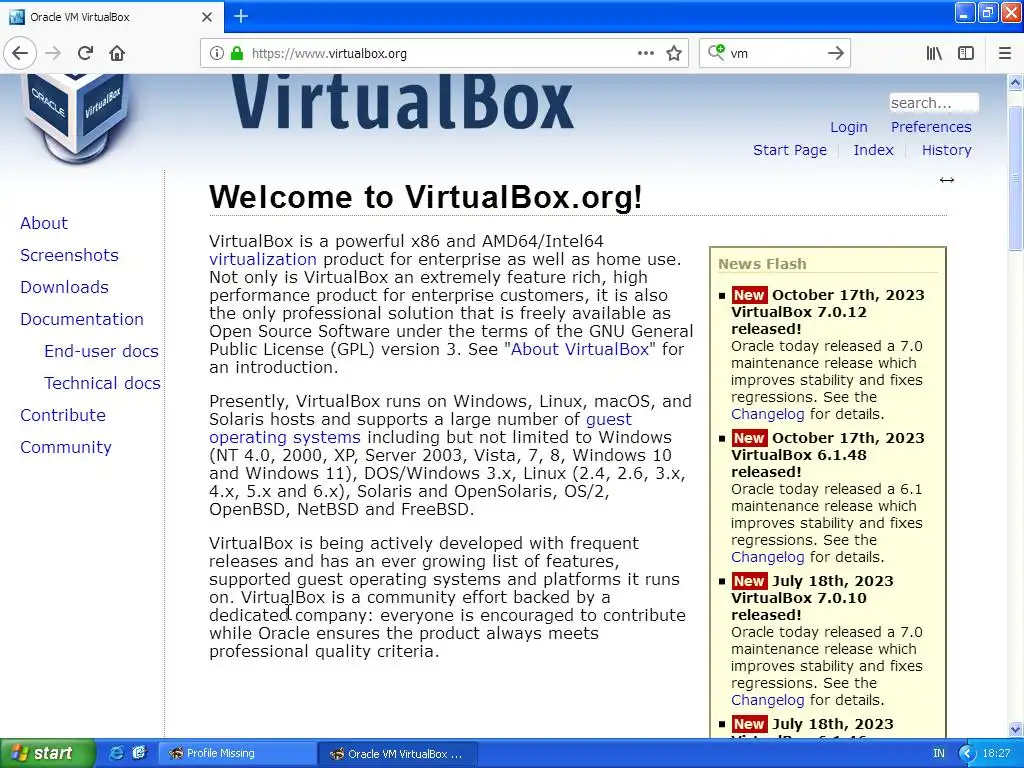This screenshot has width=1024, height=768.
Task: Open Screenshots in the sidebar
Action: pos(69,255)
